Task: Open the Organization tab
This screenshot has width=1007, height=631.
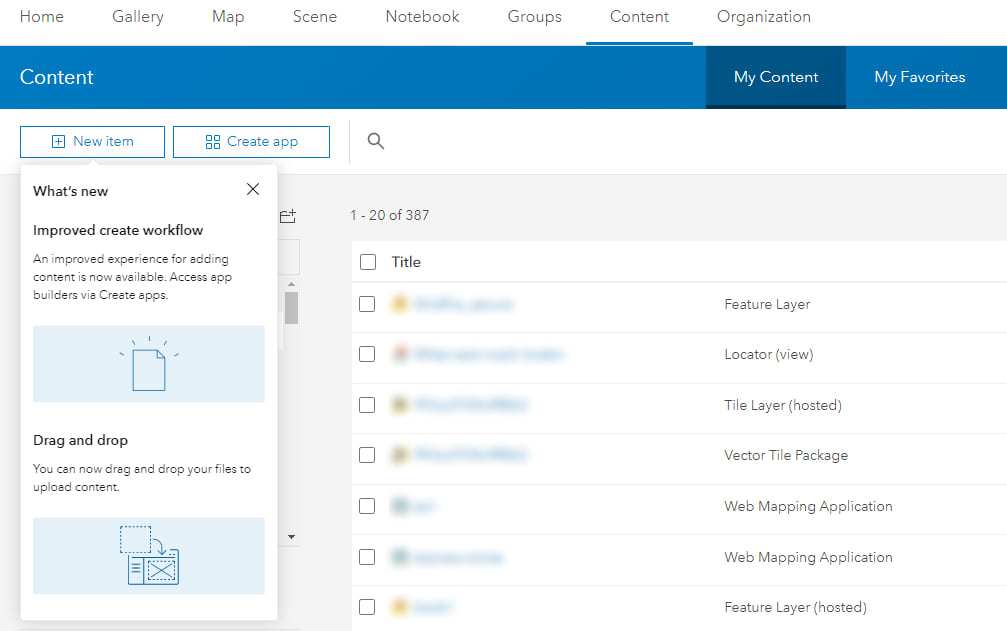Action: click(x=764, y=17)
